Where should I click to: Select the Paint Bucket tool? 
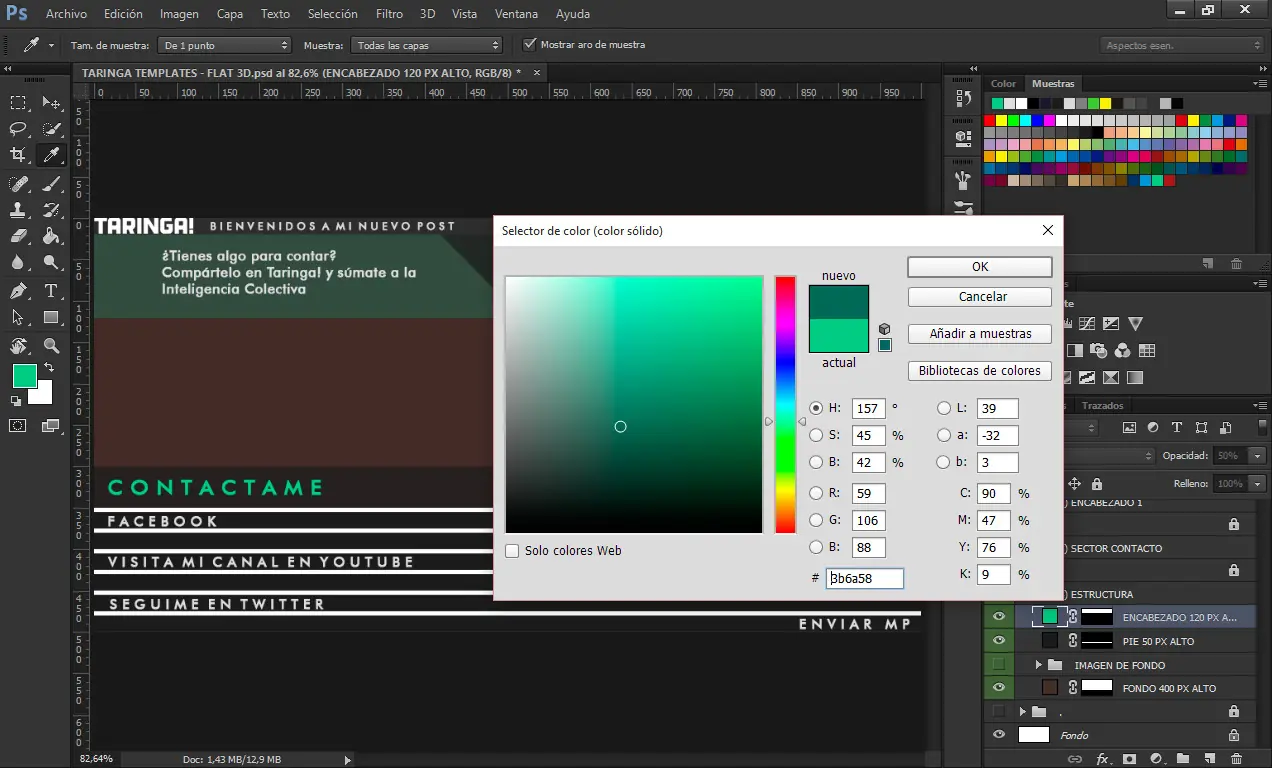pyautogui.click(x=51, y=236)
